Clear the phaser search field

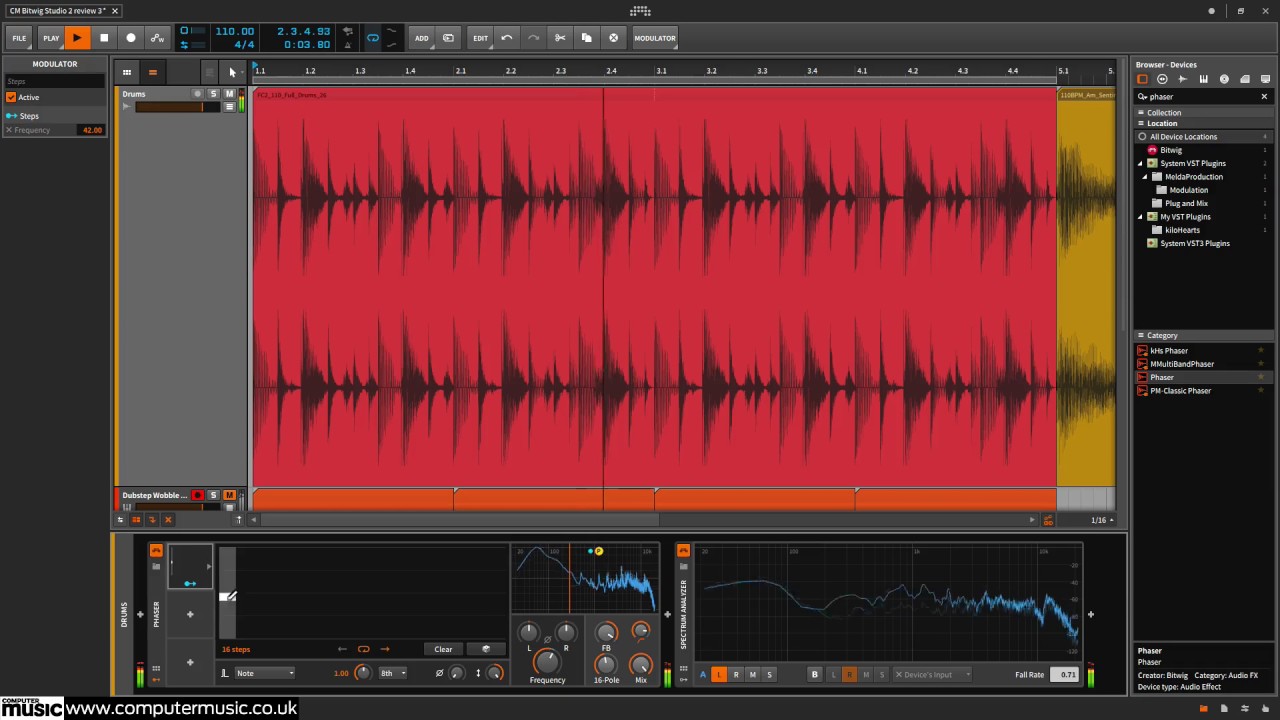click(x=1264, y=97)
